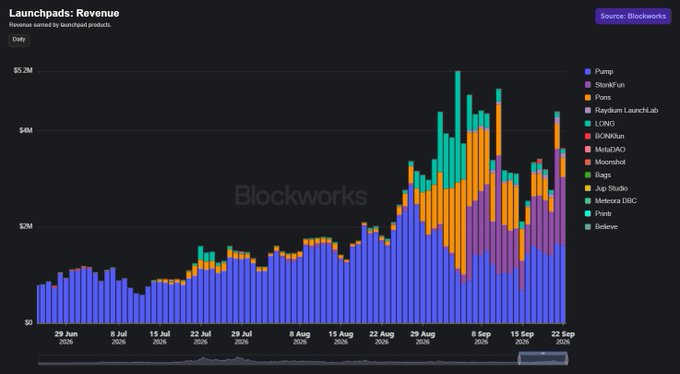
Task: Click the 15 Jul date label
Action: [160, 335]
